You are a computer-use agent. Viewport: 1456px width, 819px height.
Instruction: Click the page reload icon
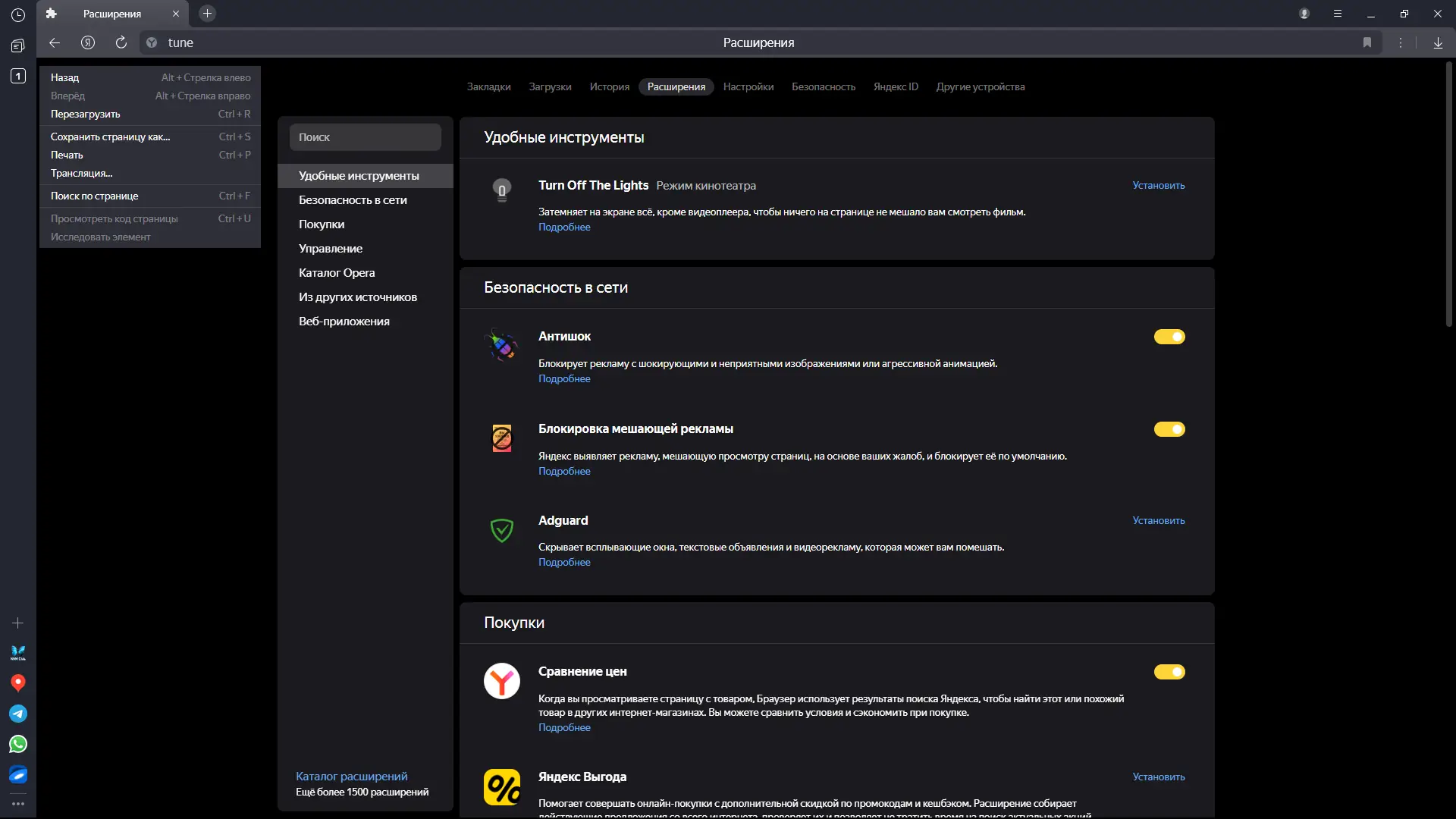pos(121,42)
